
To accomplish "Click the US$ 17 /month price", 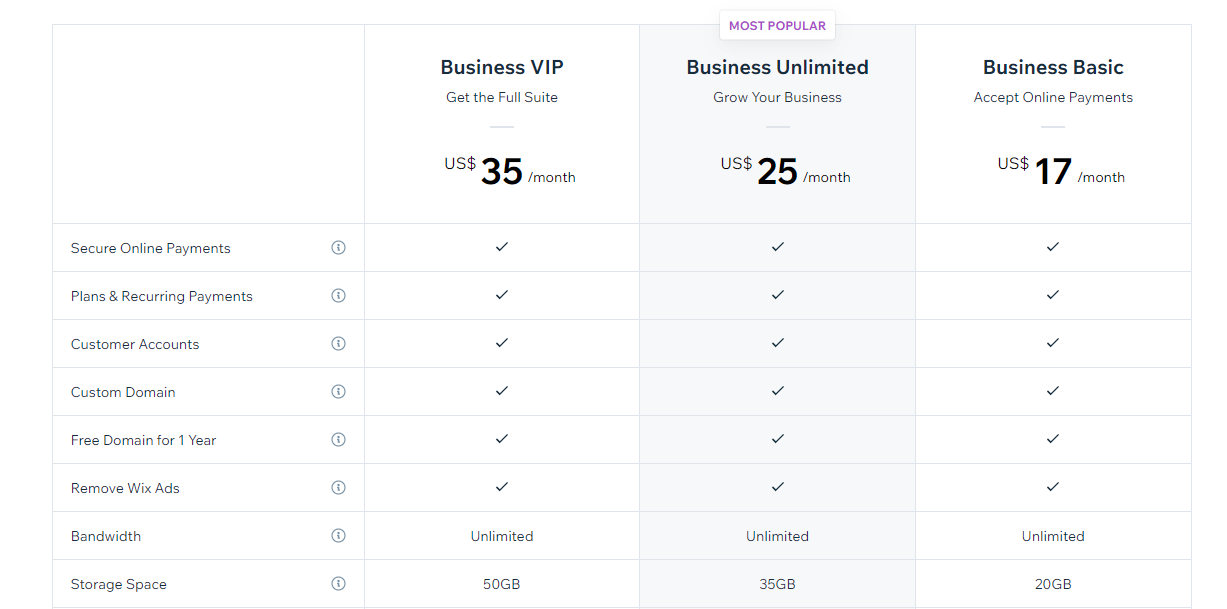I will (1061, 171).
